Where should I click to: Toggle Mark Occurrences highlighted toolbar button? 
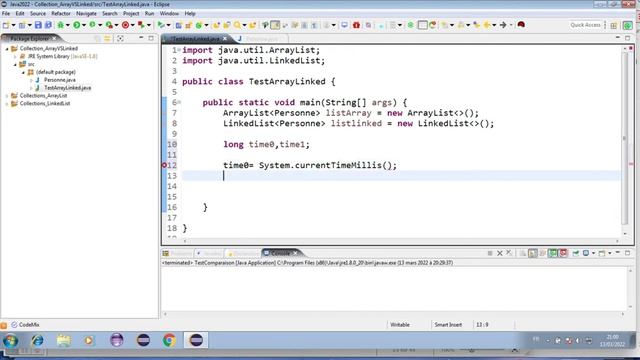(x=275, y=25)
